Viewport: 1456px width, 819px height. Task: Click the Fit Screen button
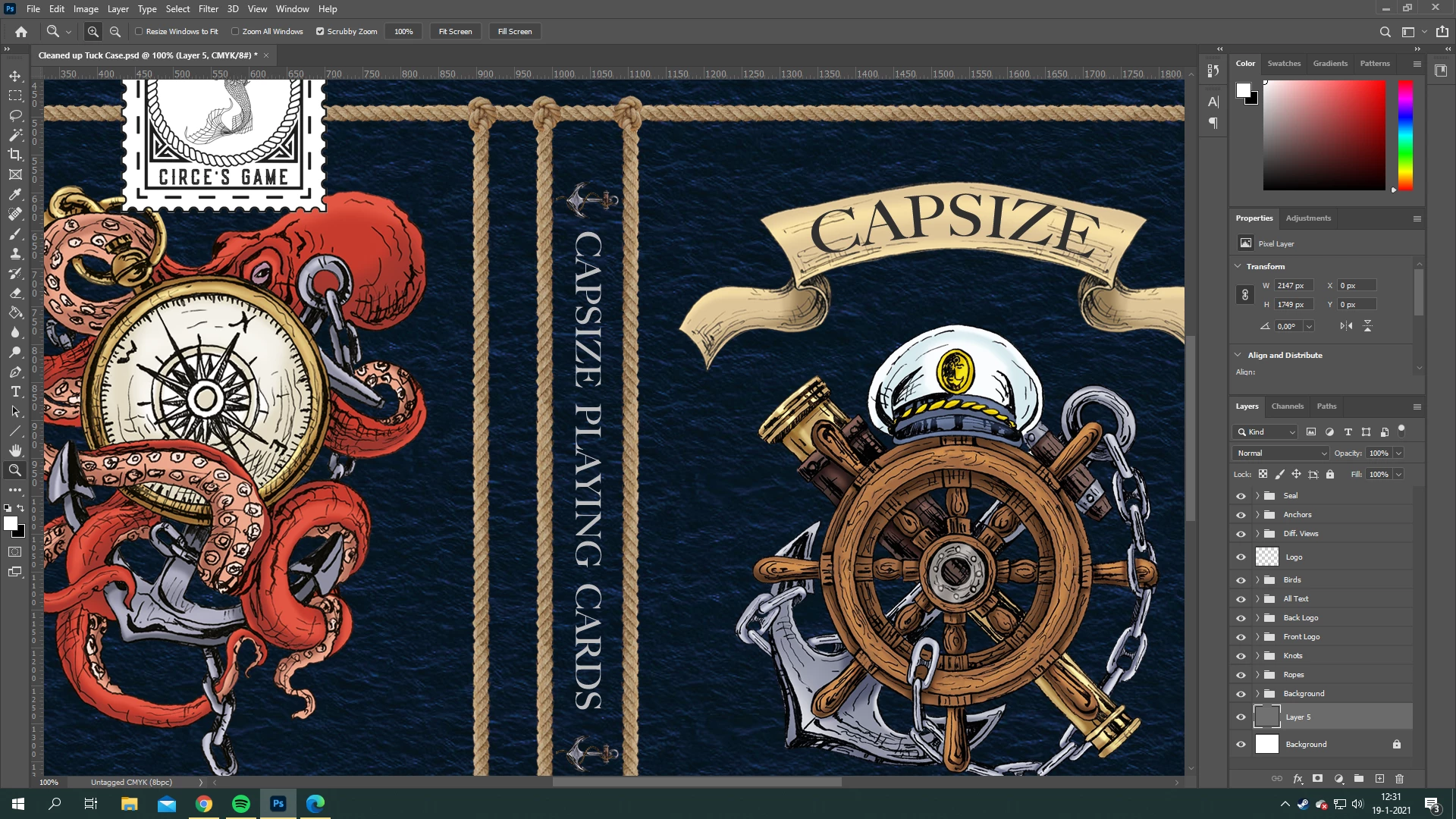click(x=455, y=32)
